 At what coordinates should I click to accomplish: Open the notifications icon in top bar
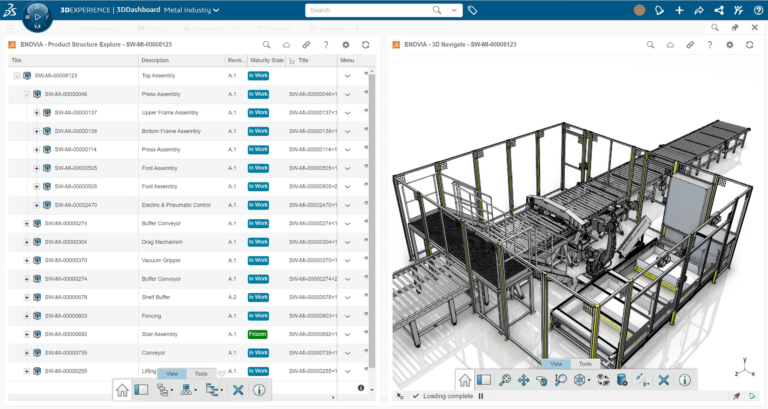(659, 10)
